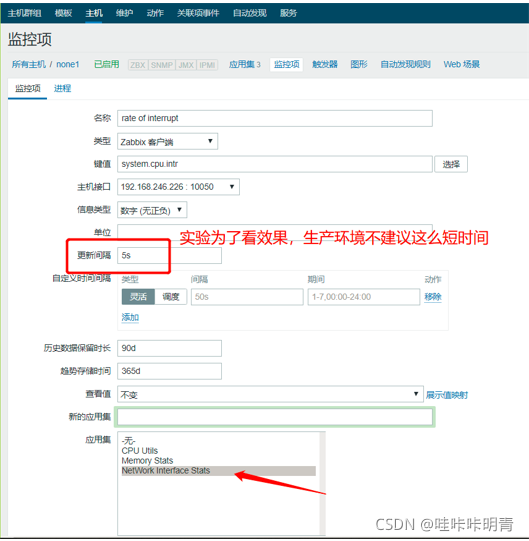Viewport: 529px width, 541px height.
Task: Open the 触发器 link
Action: click(x=325, y=65)
